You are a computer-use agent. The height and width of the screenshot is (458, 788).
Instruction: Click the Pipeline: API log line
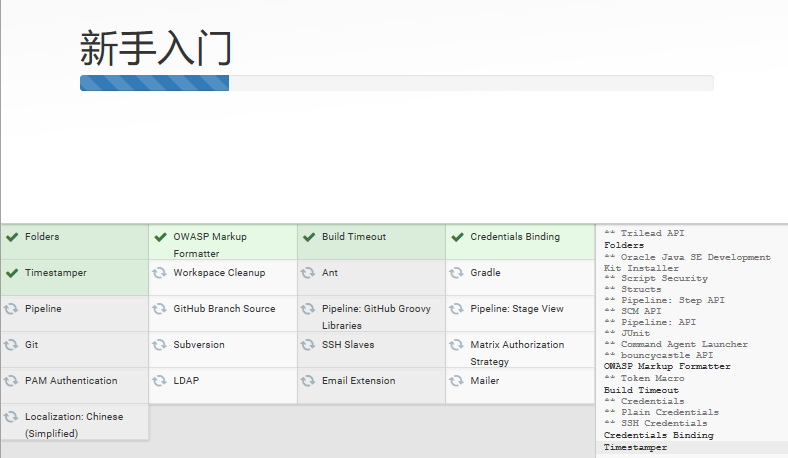coord(650,323)
